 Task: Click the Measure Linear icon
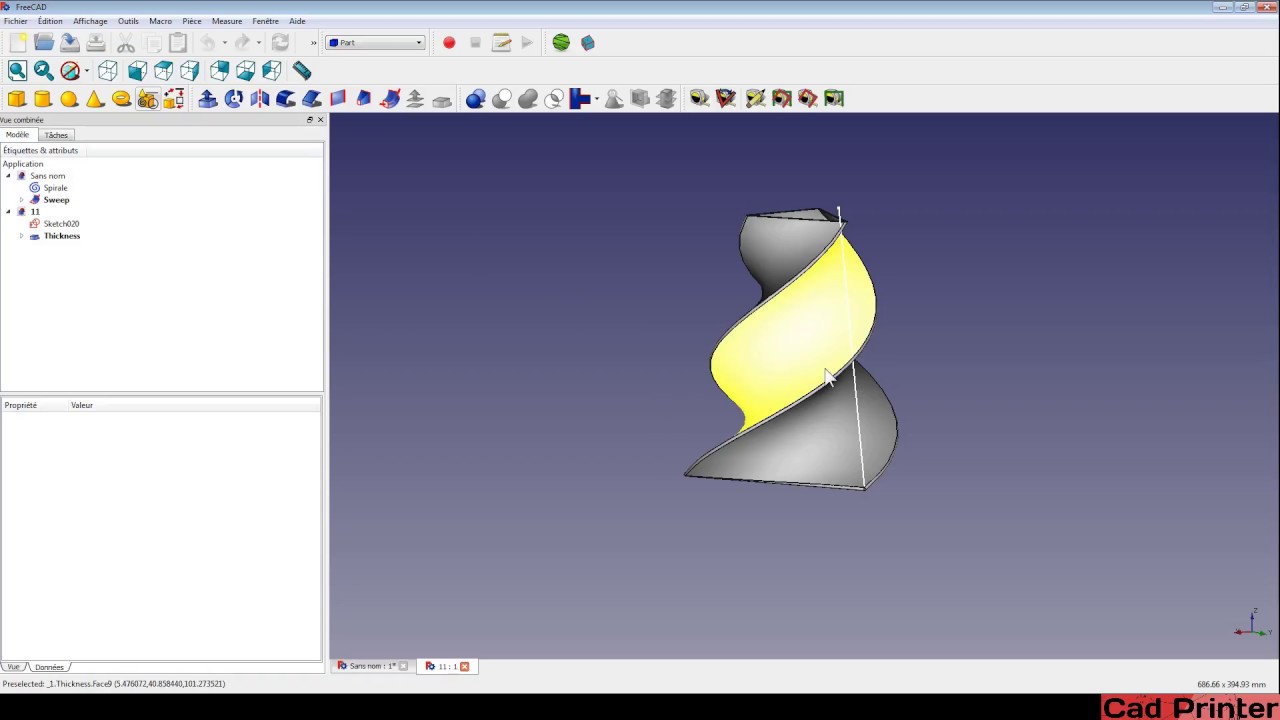pos(699,98)
